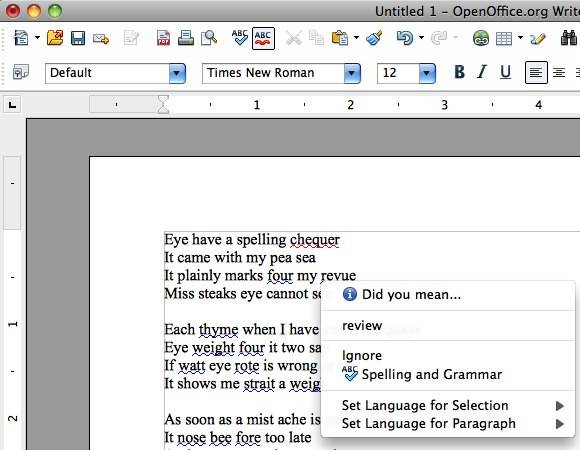Click the Print printer icon

pos(186,38)
